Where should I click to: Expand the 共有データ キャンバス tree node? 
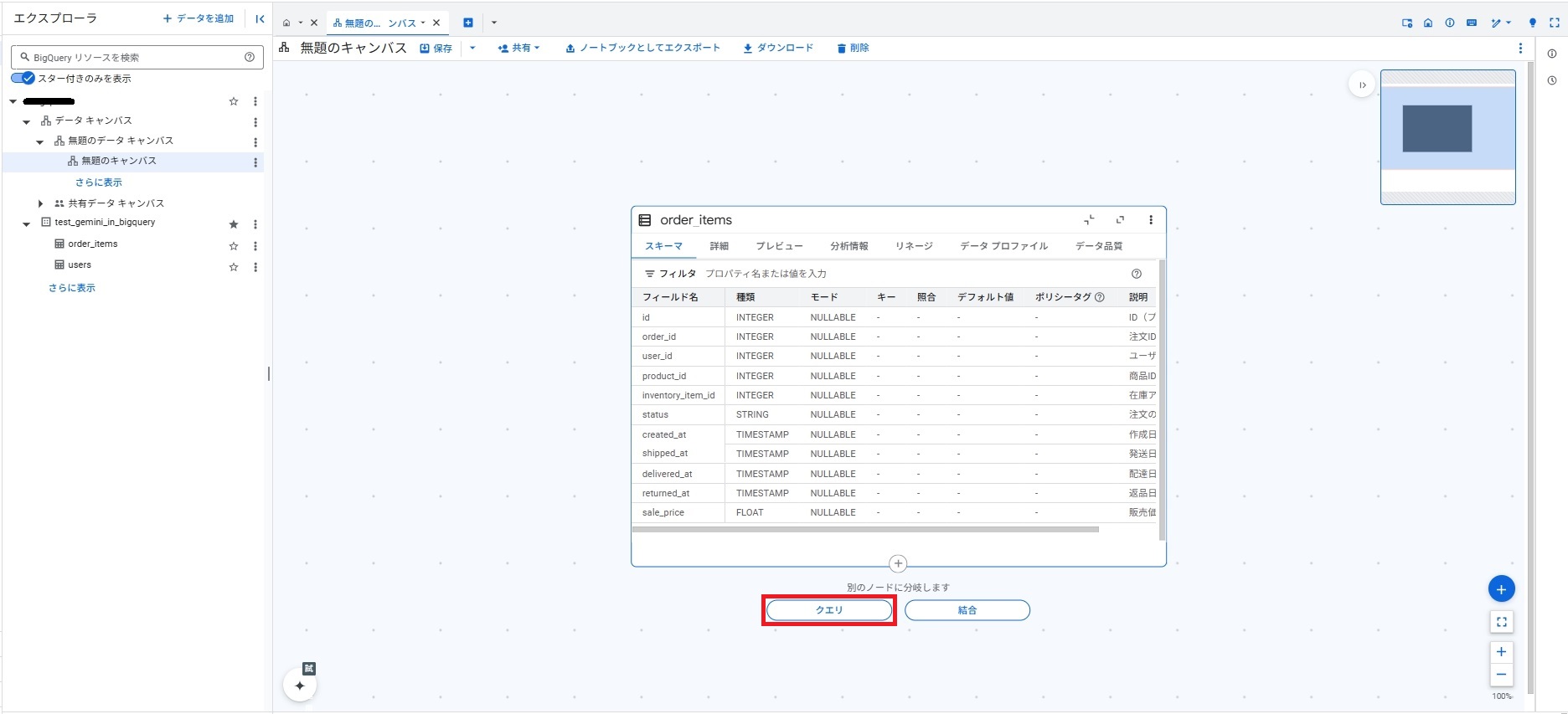click(x=40, y=203)
